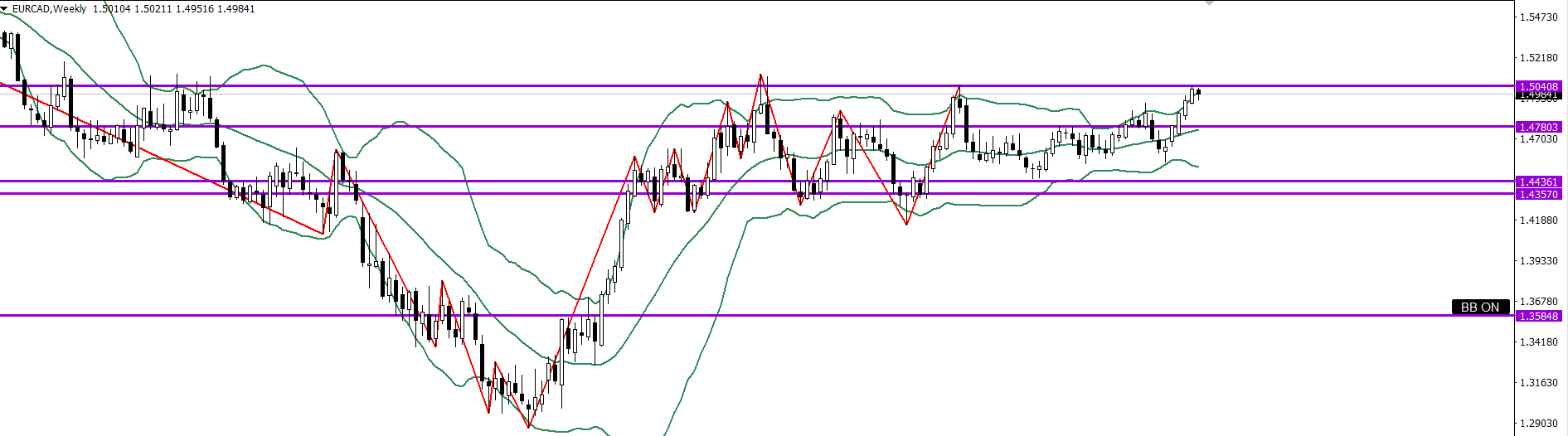
Task: Select the 1.44361 purple price label
Action: (1539, 182)
